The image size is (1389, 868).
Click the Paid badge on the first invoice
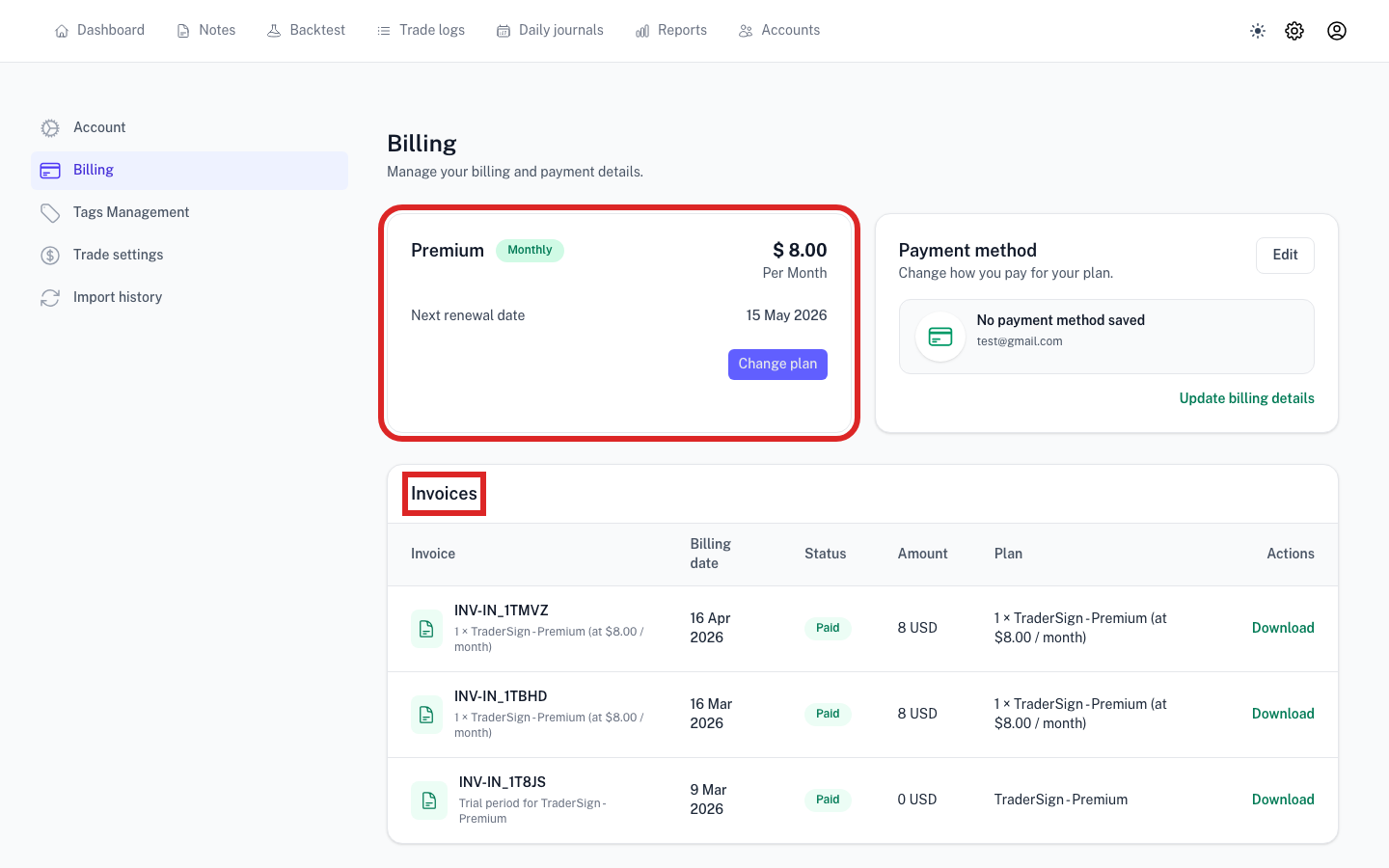(828, 628)
